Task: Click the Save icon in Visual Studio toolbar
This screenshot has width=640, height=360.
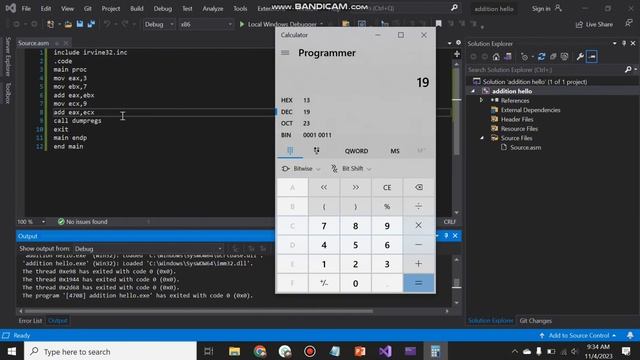Action: click(x=80, y=24)
